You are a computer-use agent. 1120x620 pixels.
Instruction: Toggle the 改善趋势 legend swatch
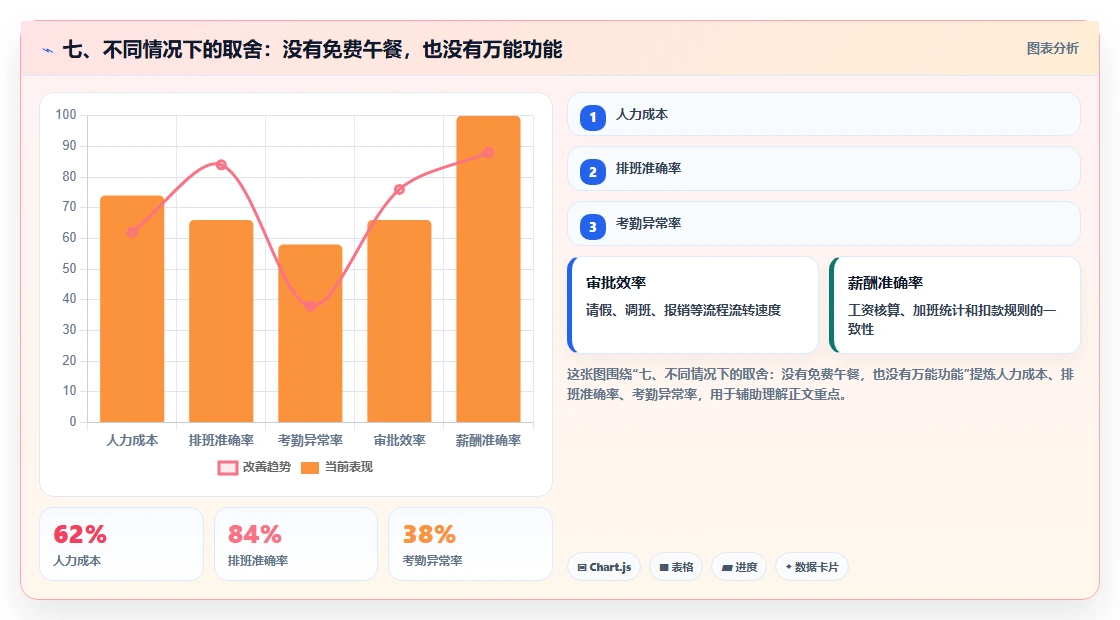tap(227, 468)
